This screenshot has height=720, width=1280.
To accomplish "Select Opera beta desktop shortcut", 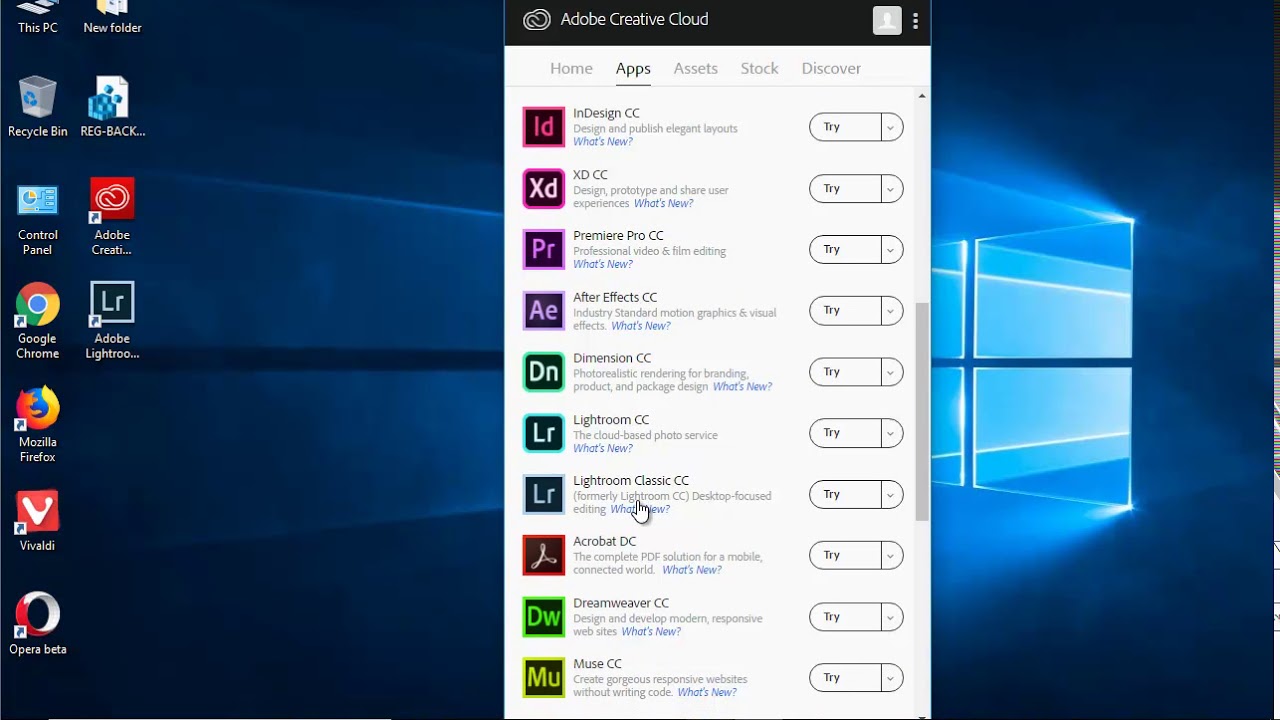I will pyautogui.click(x=38, y=625).
